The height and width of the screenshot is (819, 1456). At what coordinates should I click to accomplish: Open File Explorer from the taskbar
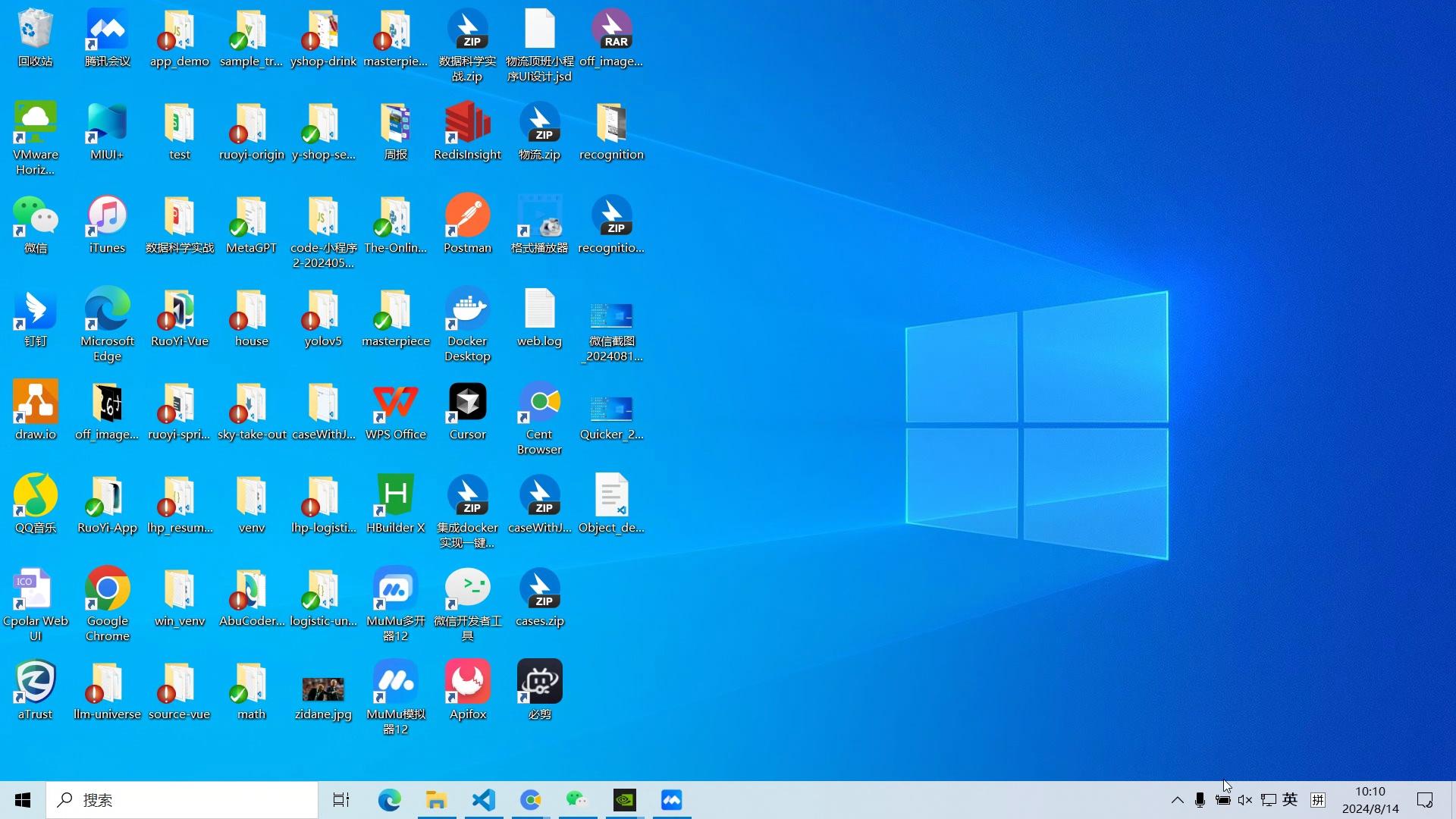436,800
